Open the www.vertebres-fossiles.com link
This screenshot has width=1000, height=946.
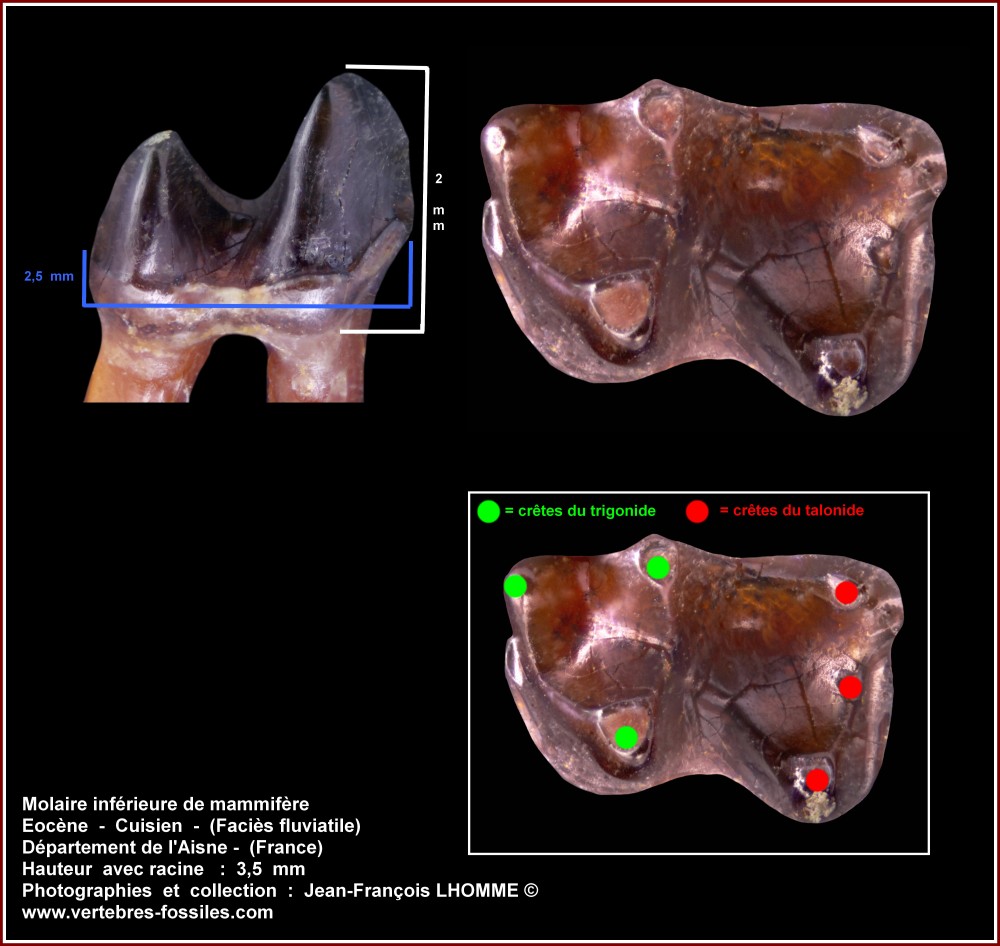click(x=147, y=912)
